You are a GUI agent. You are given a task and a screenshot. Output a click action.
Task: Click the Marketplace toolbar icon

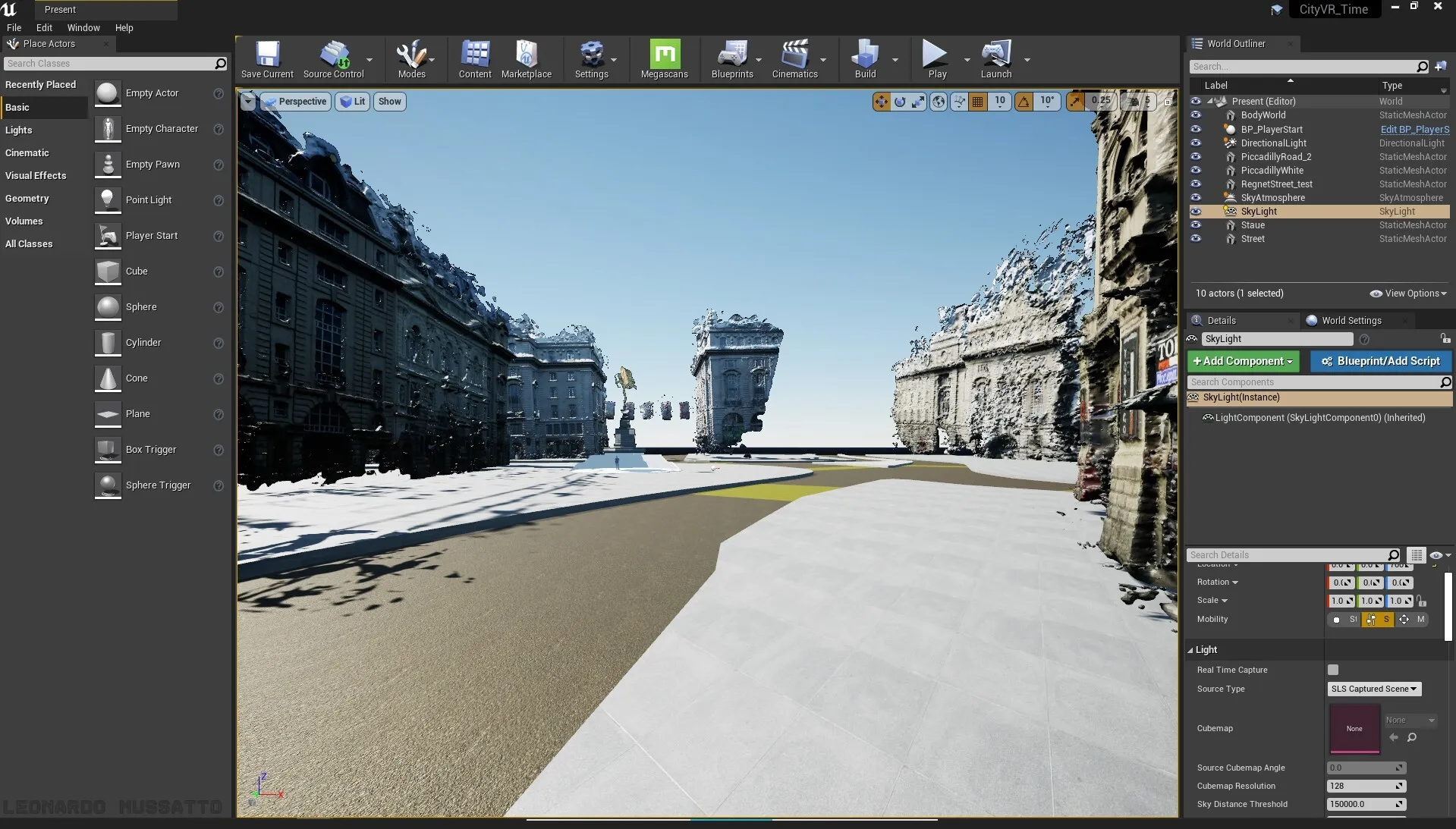click(527, 59)
